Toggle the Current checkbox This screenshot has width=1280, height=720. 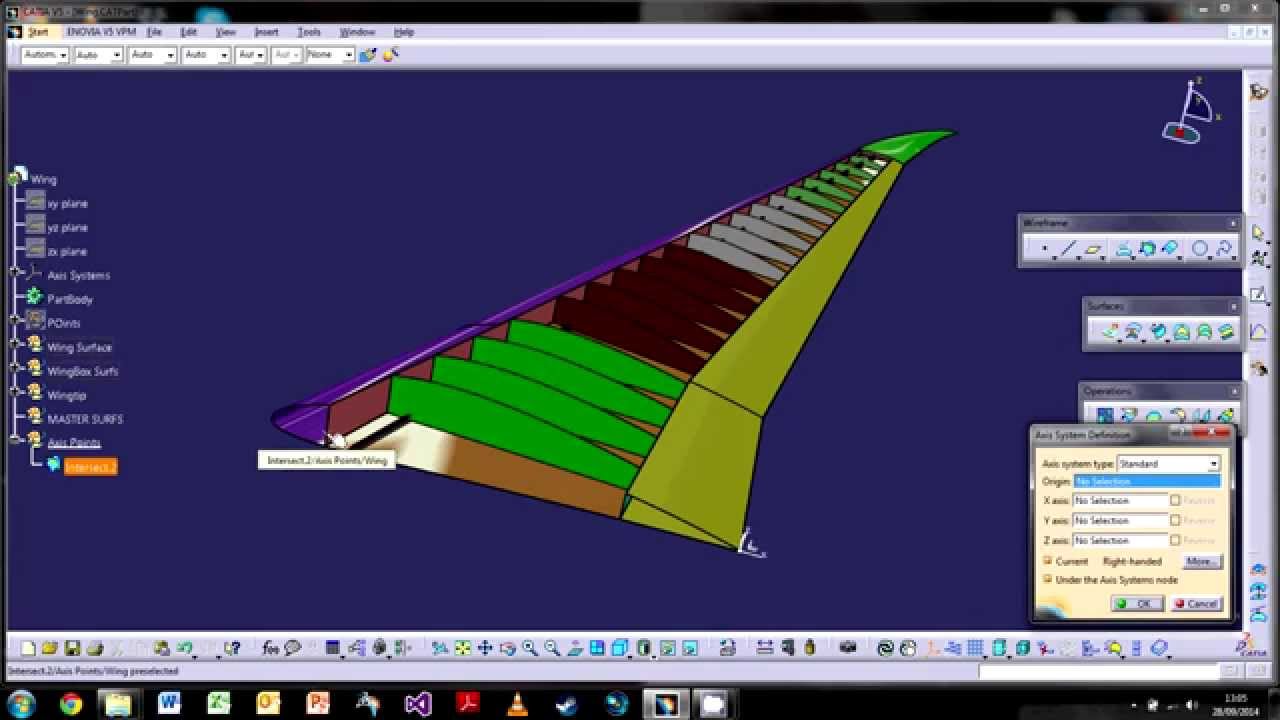coord(1047,561)
